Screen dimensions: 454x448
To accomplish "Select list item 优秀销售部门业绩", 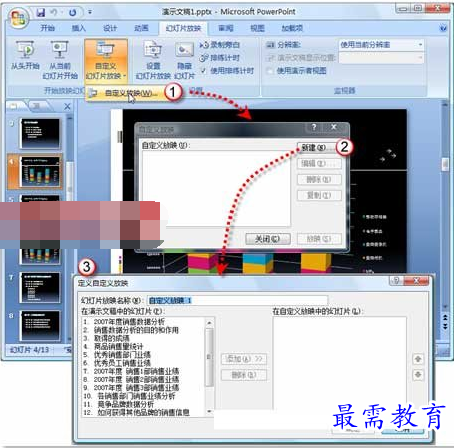I will click(x=122, y=355).
